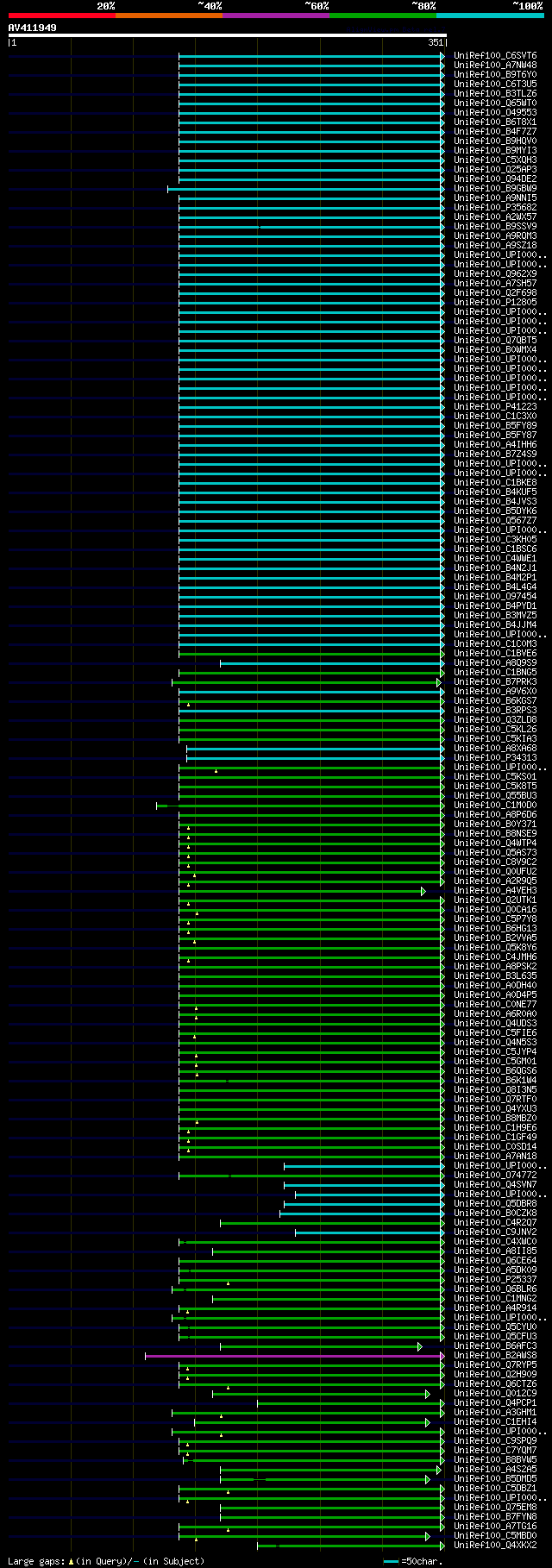Select hit label UniRef100_C9SPQ9

495,1441
